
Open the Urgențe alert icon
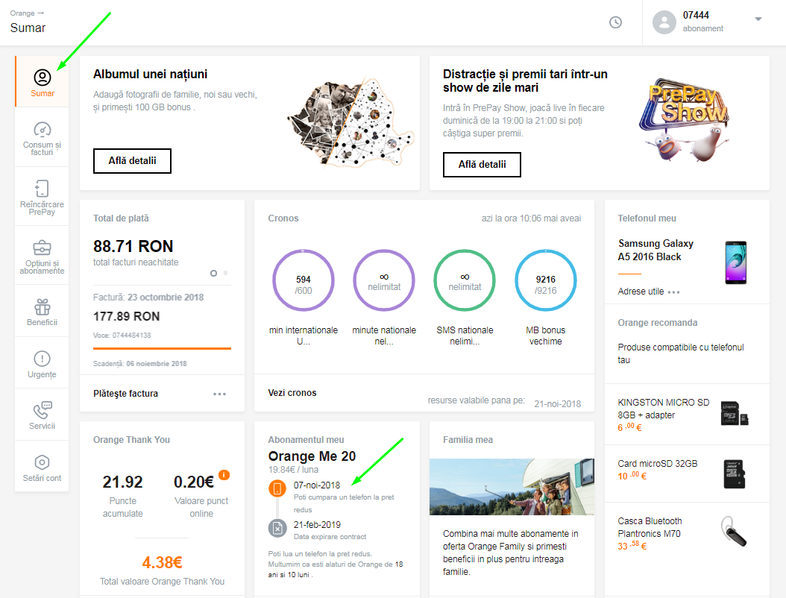42,358
